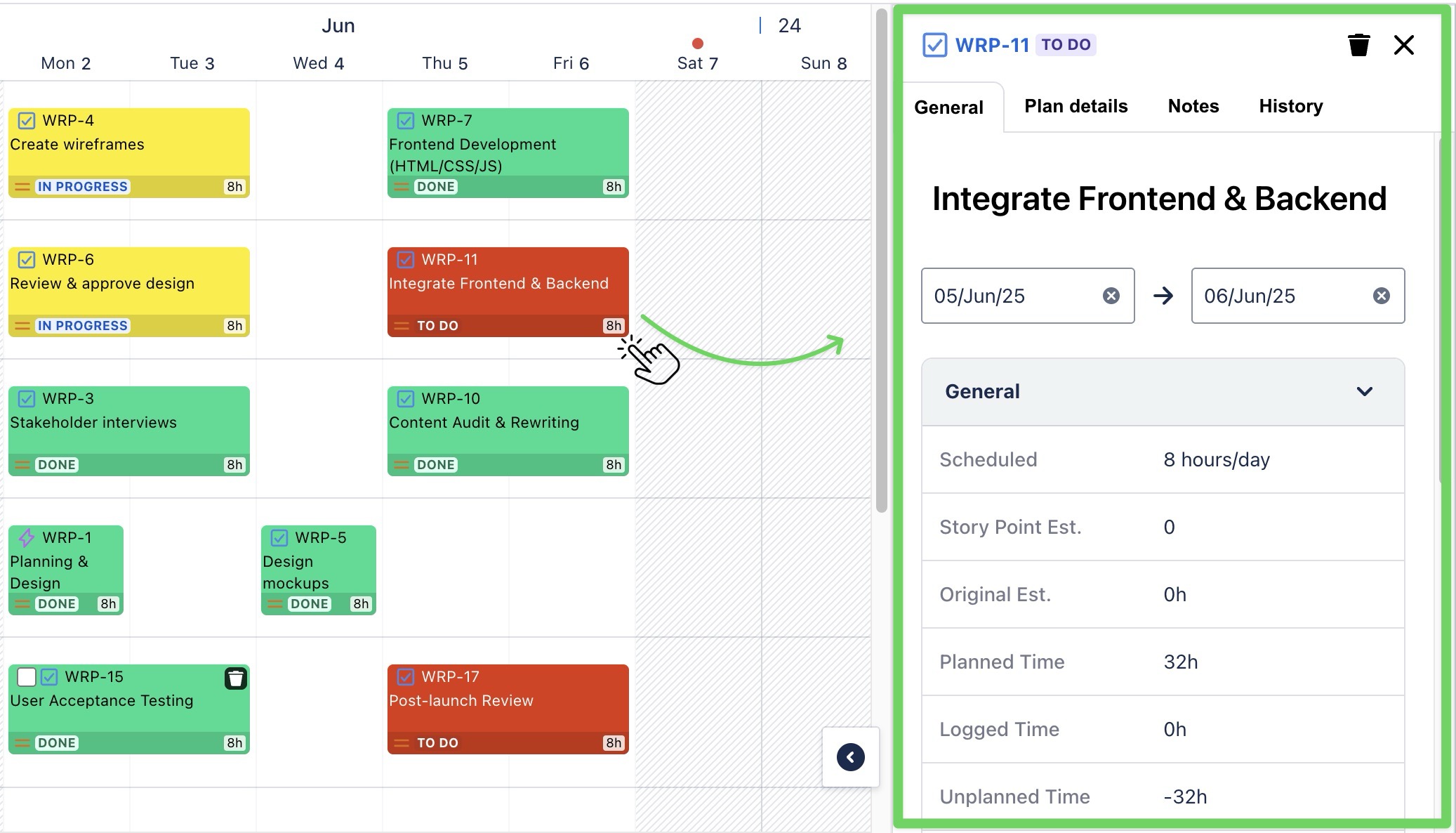Click the blue checkmark icon on WRP-5 card
Viewport: 1456px width, 833px height.
click(x=279, y=537)
